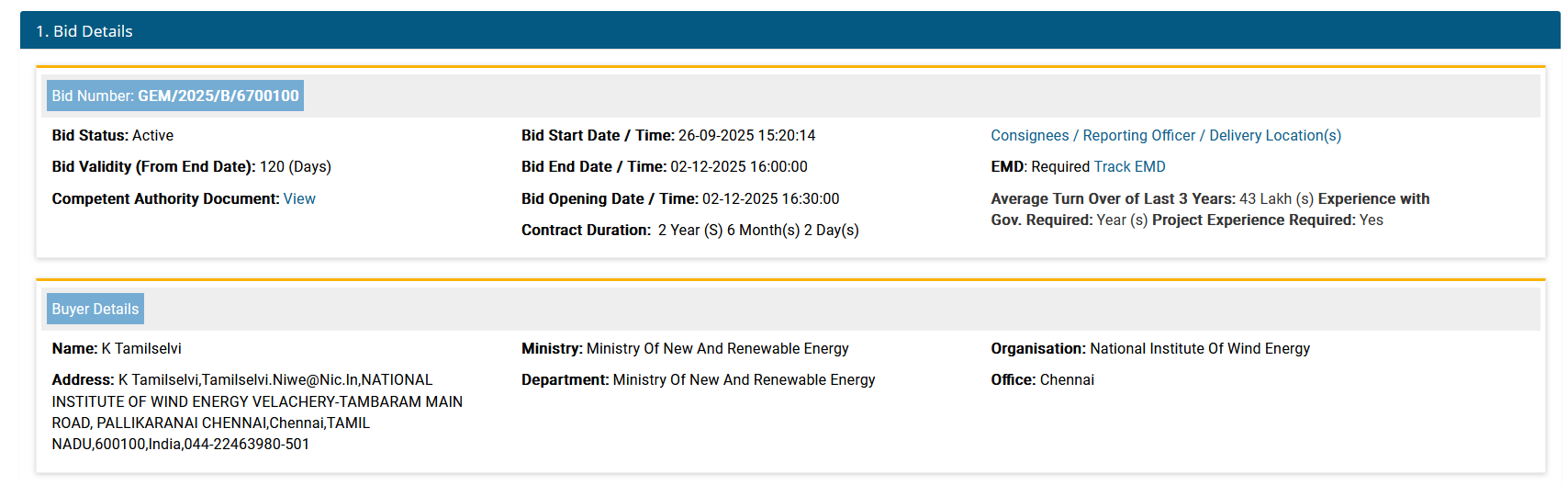Click the Track EMD link
Screen dimensions: 1568x485
point(1129,167)
